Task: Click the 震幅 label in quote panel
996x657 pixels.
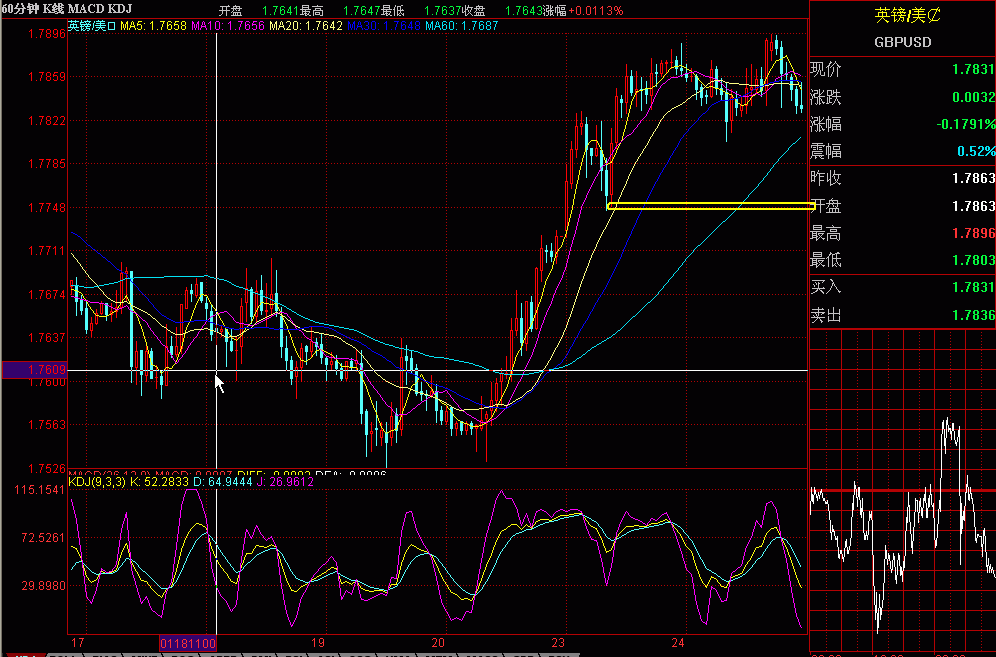Action: point(826,151)
